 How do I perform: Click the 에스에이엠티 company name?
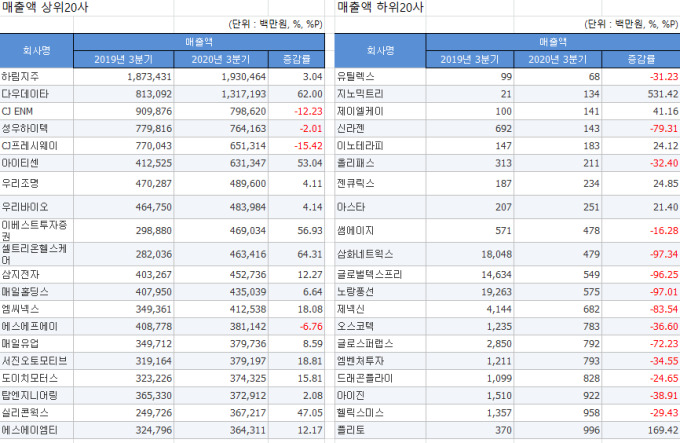[29, 430]
